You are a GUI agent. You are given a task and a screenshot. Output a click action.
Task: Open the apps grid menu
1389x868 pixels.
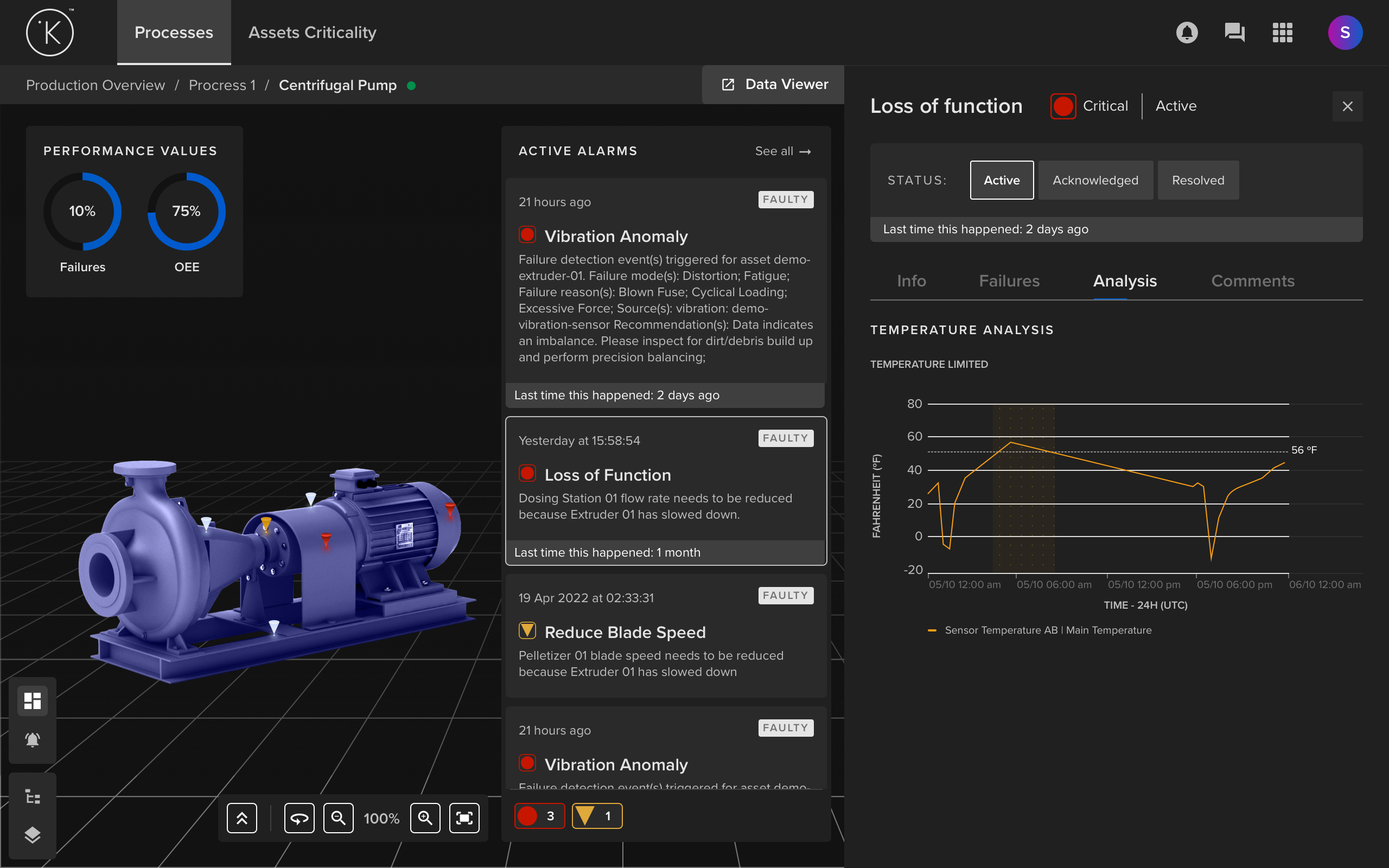[1282, 33]
